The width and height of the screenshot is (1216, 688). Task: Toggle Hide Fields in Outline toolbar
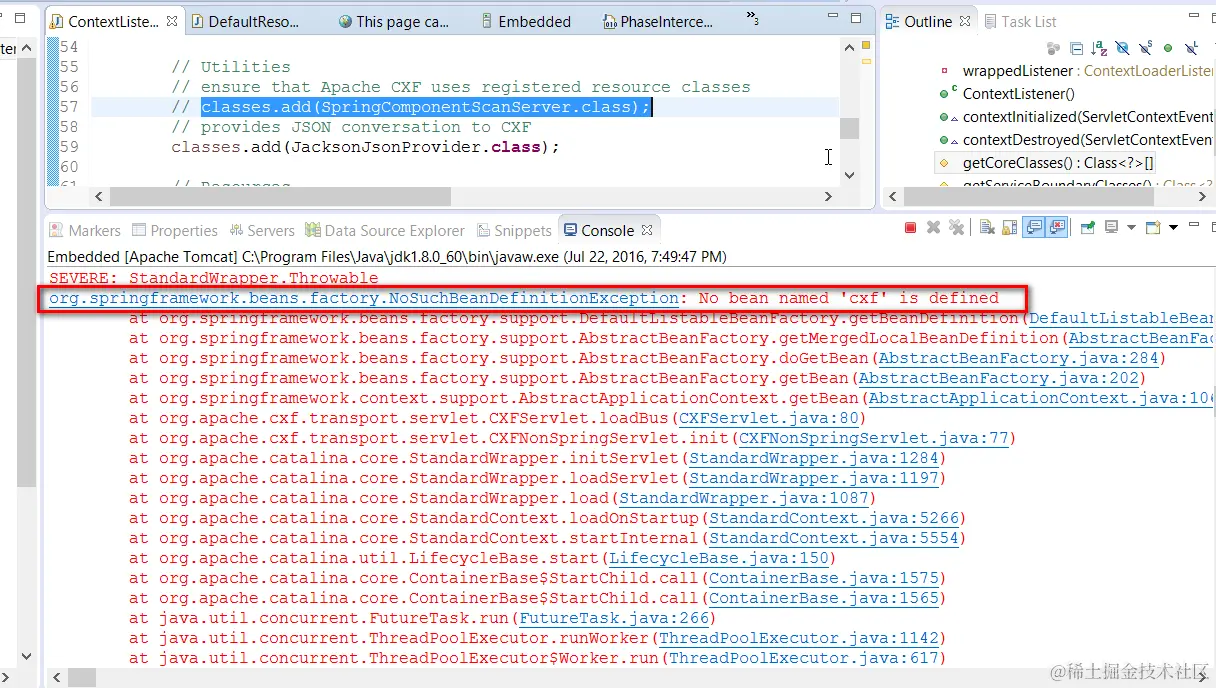tap(1123, 48)
